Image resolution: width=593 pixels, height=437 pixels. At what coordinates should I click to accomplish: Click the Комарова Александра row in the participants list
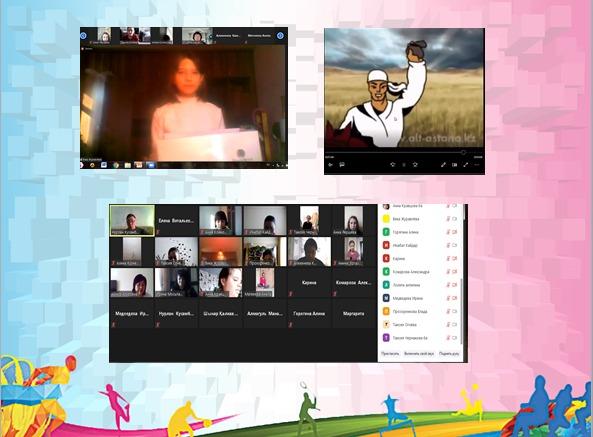point(420,272)
